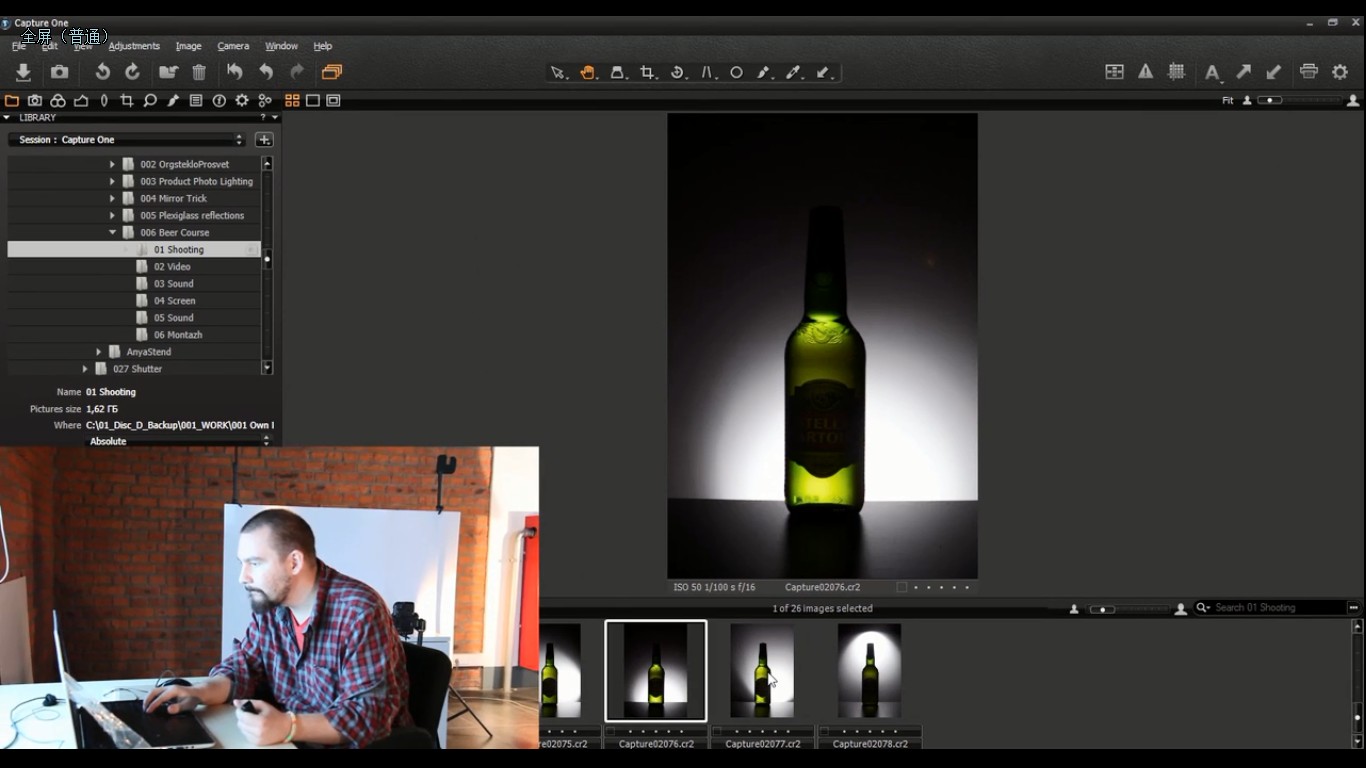
Task: Collapse the LIBRARY panel header triangle
Action: 7,118
